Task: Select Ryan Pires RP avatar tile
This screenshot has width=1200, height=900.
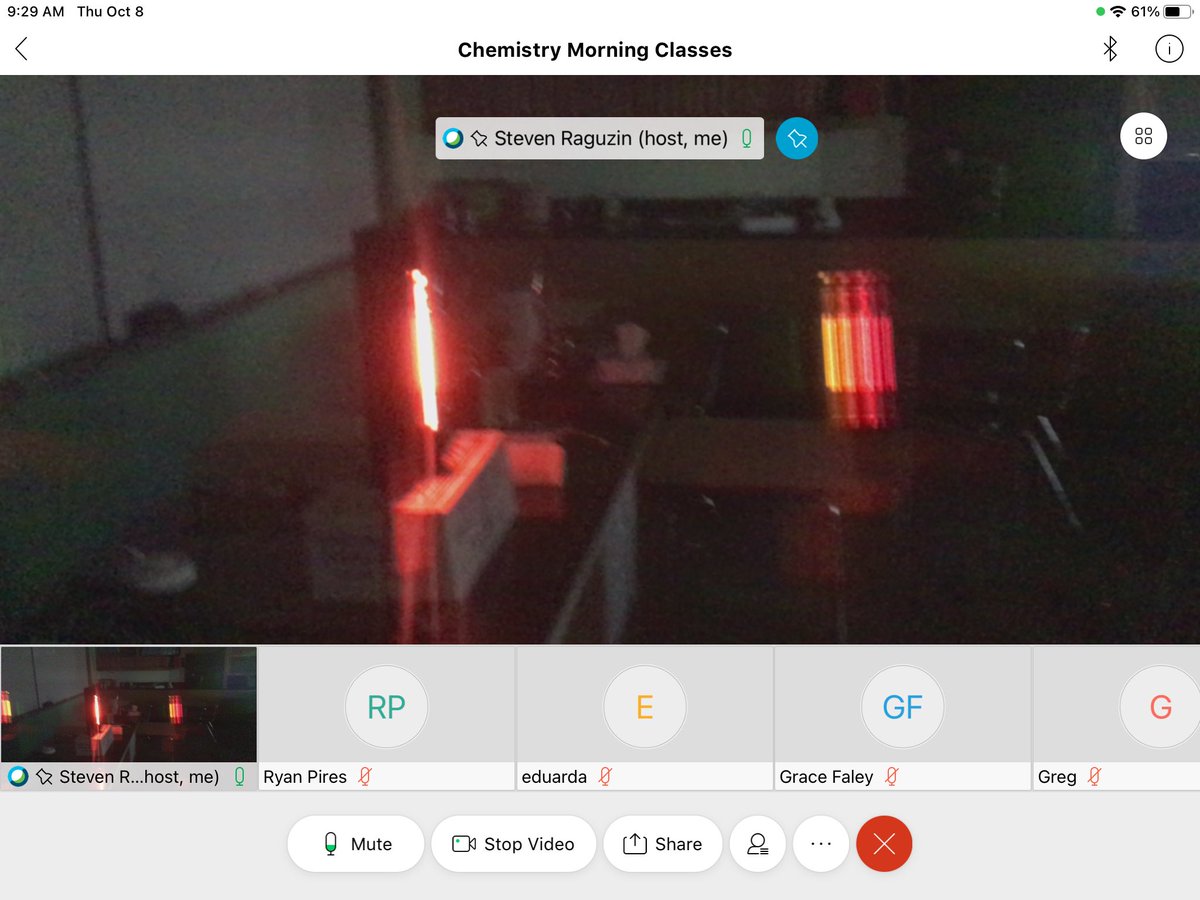Action: [387, 707]
